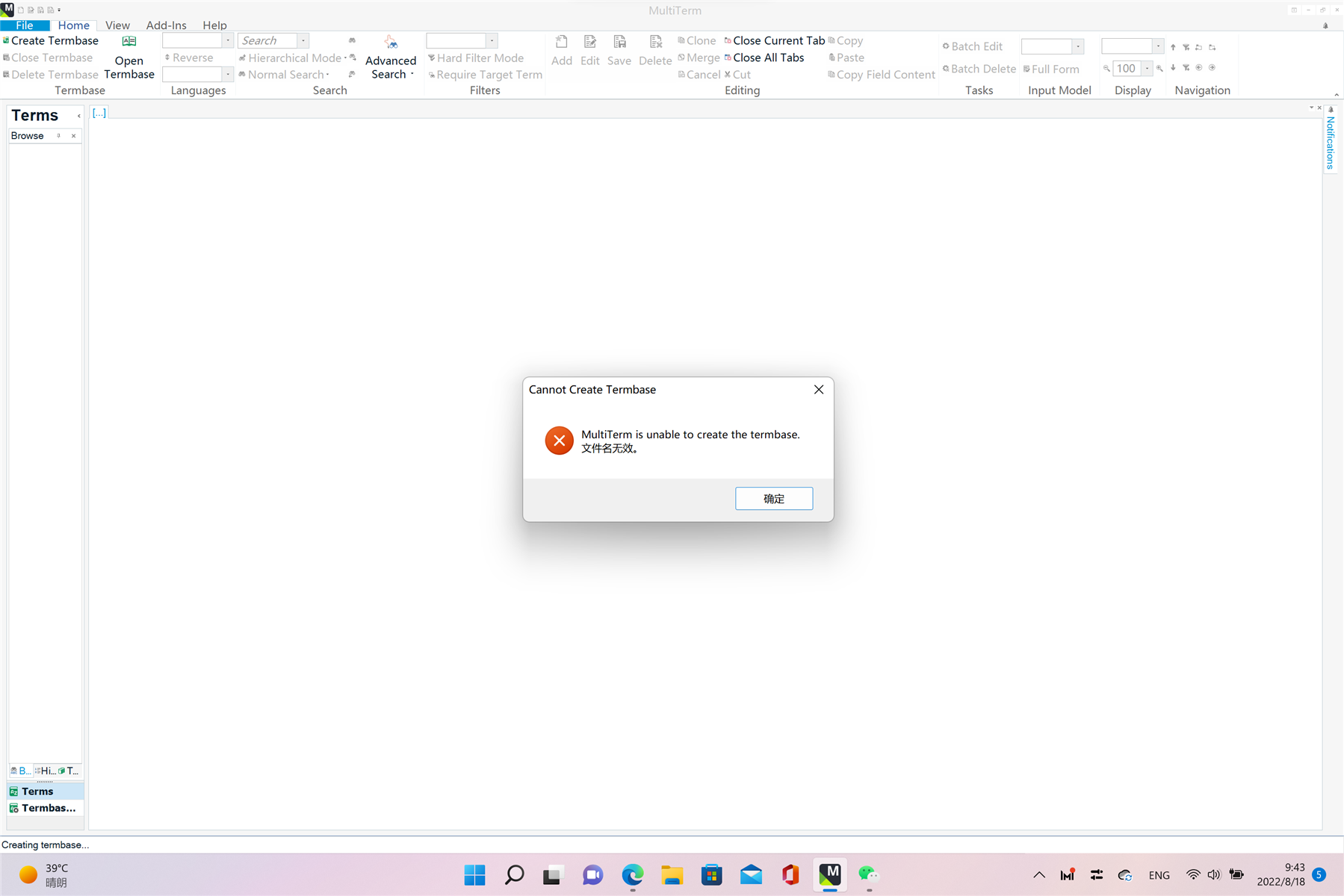Expand the target language dropdown
The image size is (1344, 896).
point(228,74)
